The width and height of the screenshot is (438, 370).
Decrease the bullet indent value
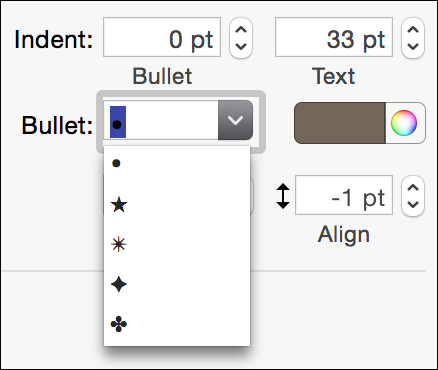[241, 46]
